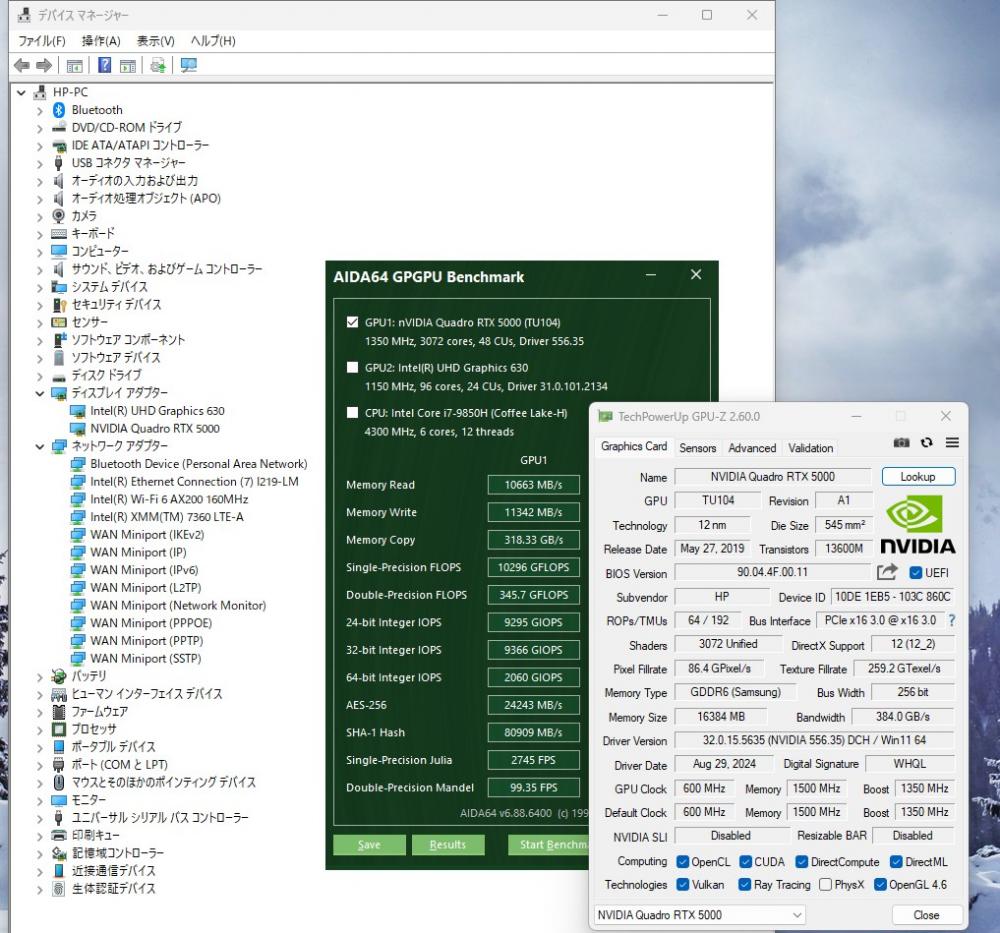Screen dimensions: 1000x933
Task: Open the 操作(A) menu
Action: [x=101, y=41]
